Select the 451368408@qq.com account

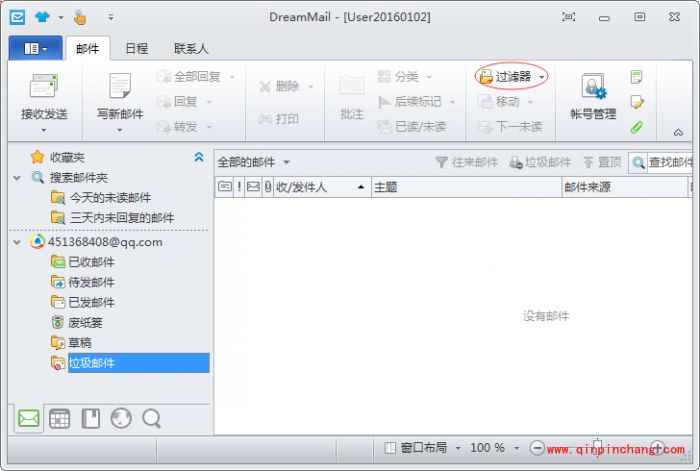[96, 242]
